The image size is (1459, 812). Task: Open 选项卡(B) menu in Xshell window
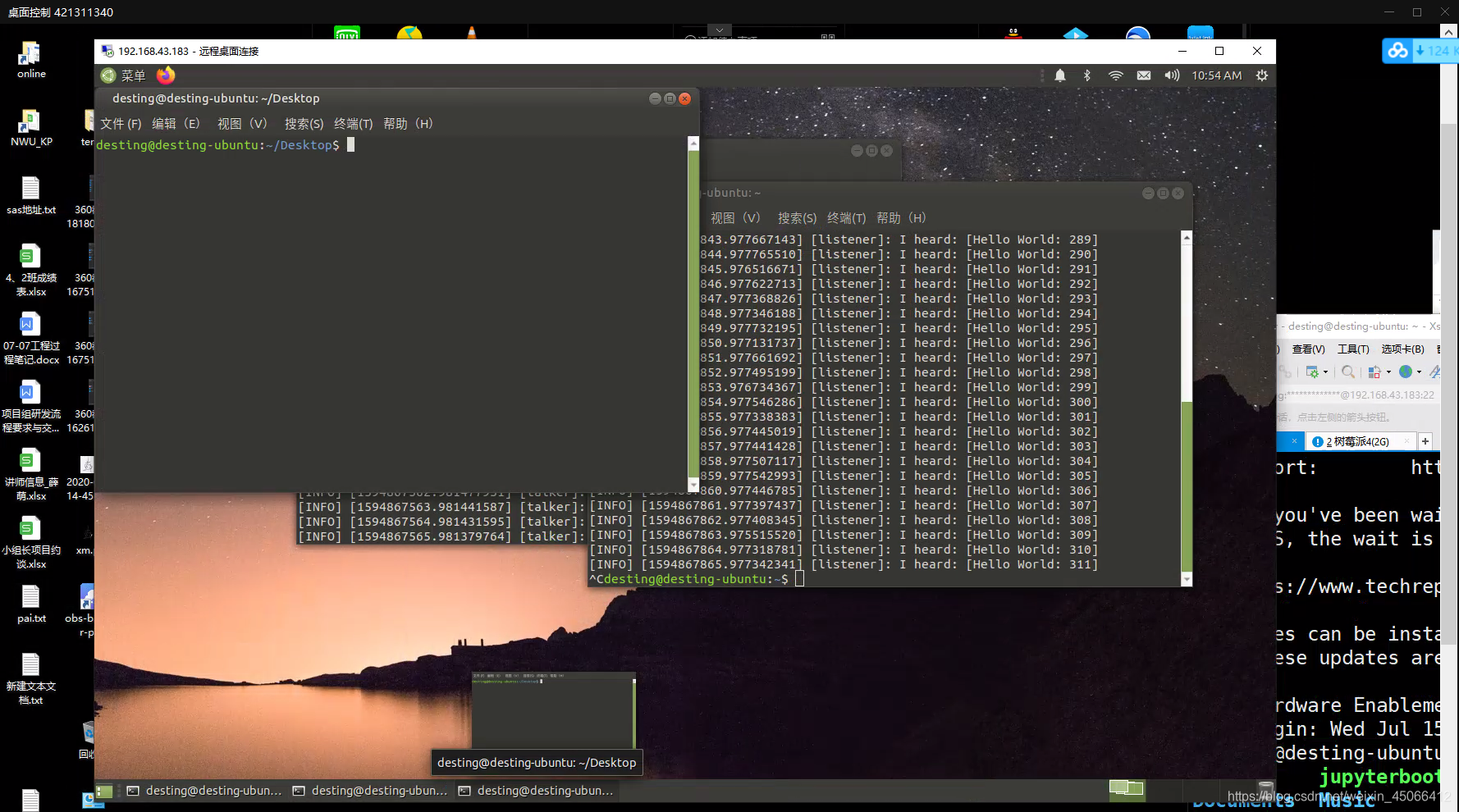(x=1402, y=349)
